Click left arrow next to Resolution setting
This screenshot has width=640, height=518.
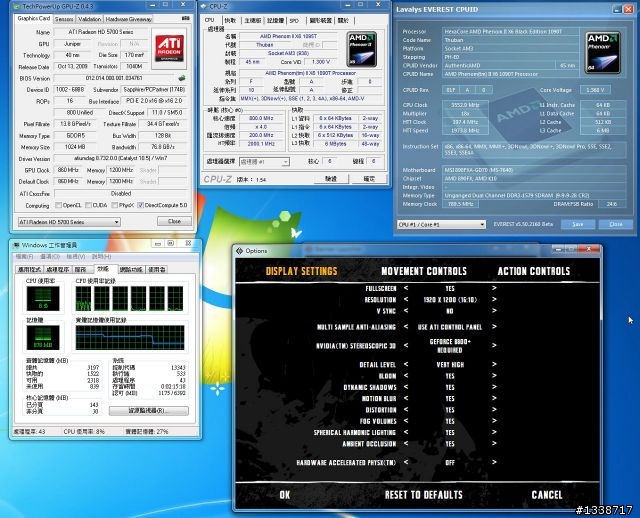[x=406, y=299]
